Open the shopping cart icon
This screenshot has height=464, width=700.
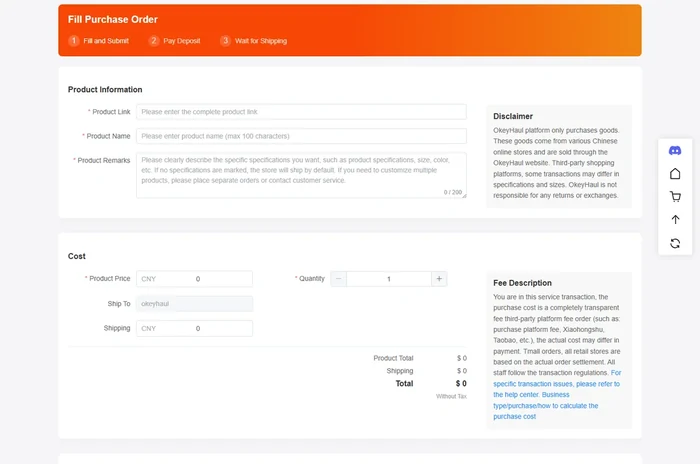pos(675,196)
